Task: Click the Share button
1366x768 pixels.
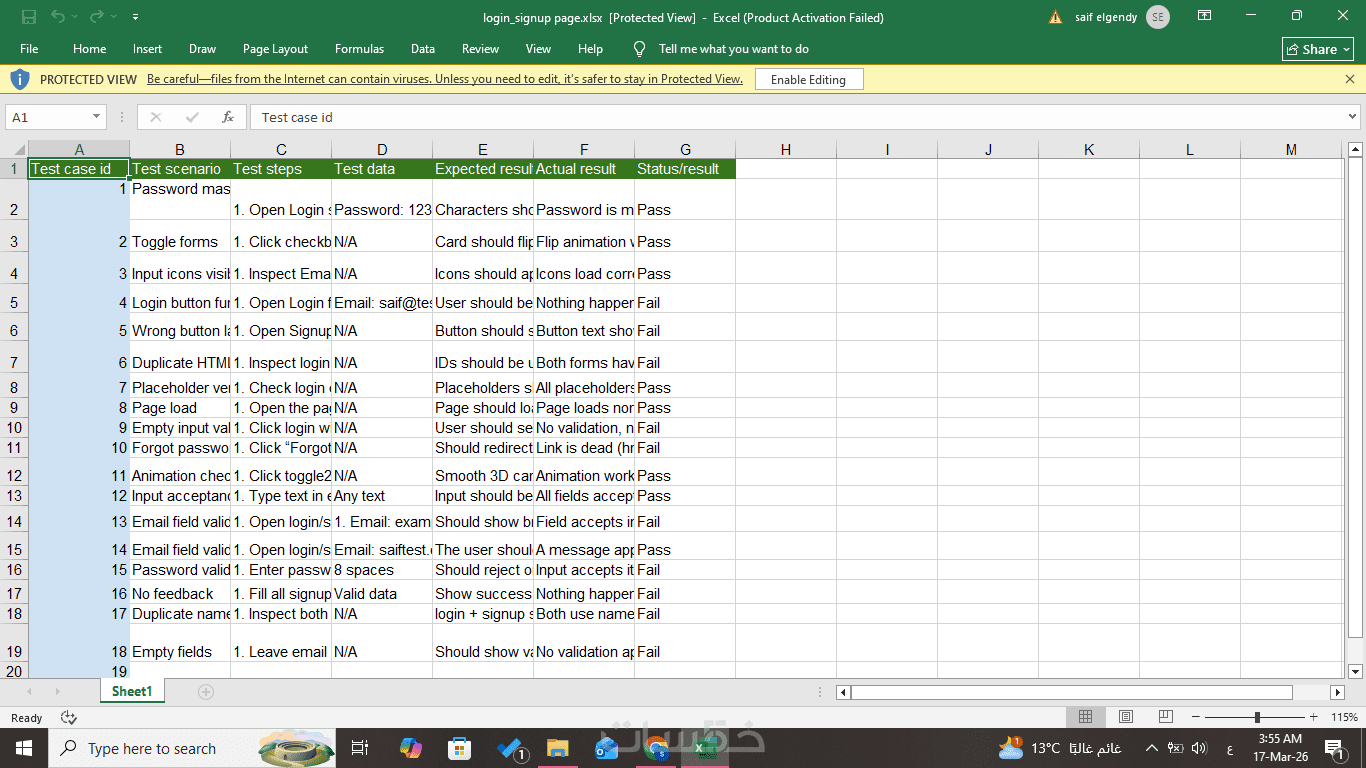Action: click(x=1318, y=49)
